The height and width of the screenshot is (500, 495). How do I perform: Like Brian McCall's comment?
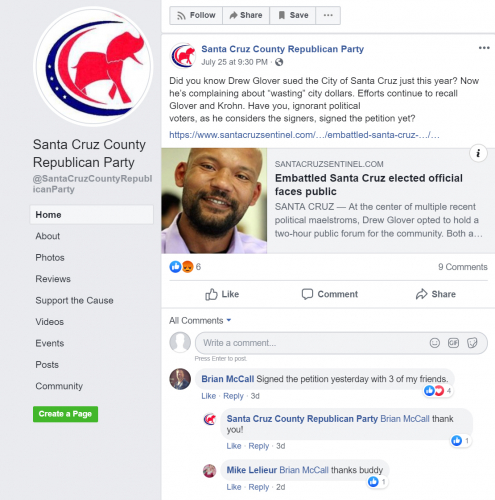click(x=208, y=396)
